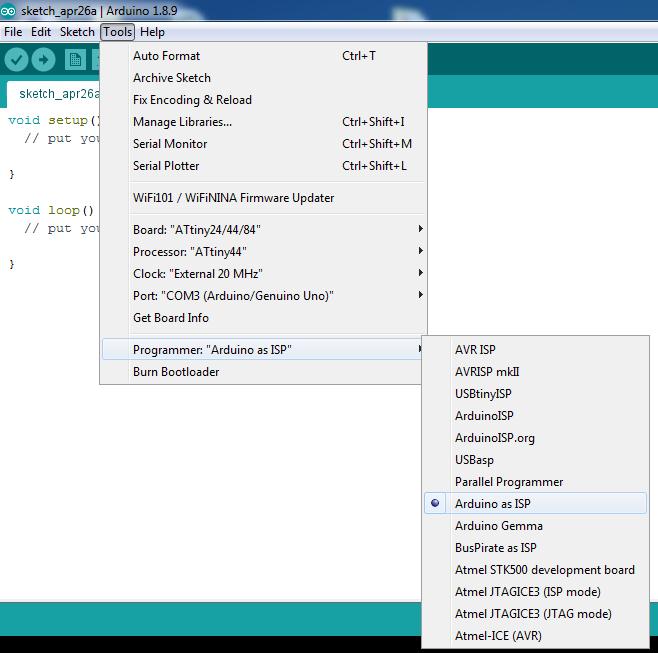The image size is (658, 653).
Task: Open the Edit menu
Action: (x=41, y=32)
